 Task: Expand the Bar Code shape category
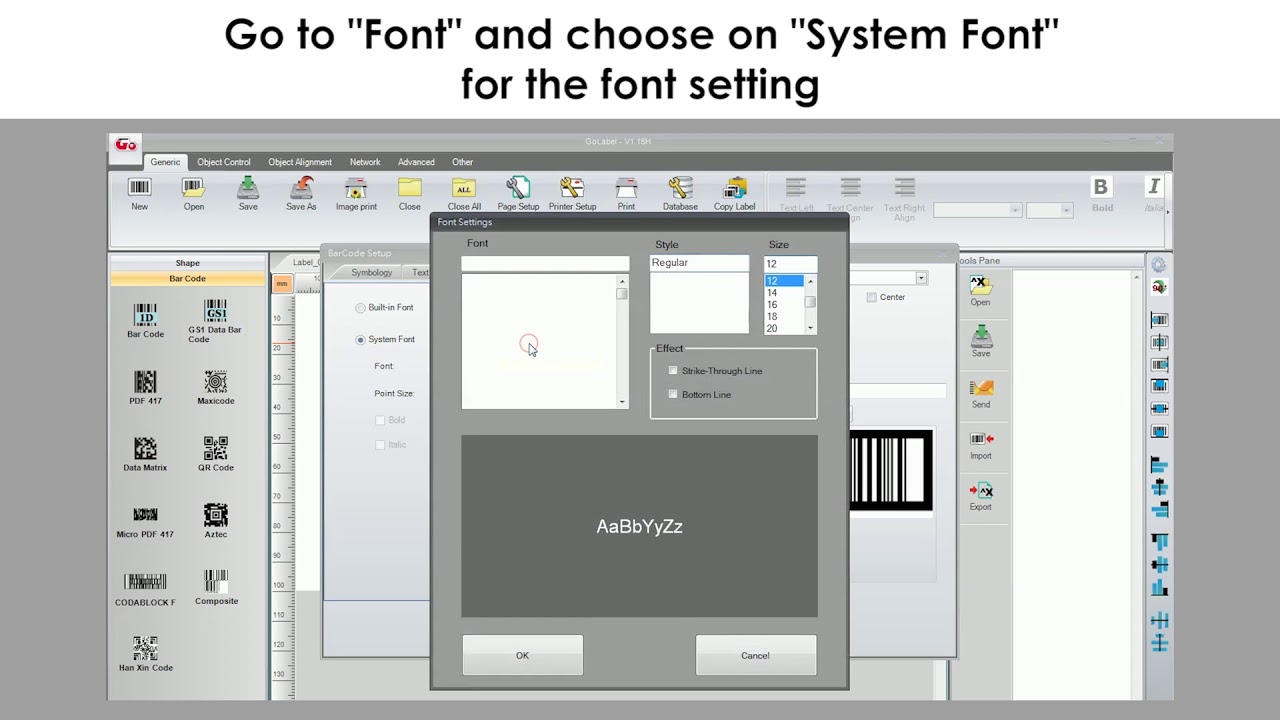[x=188, y=279]
